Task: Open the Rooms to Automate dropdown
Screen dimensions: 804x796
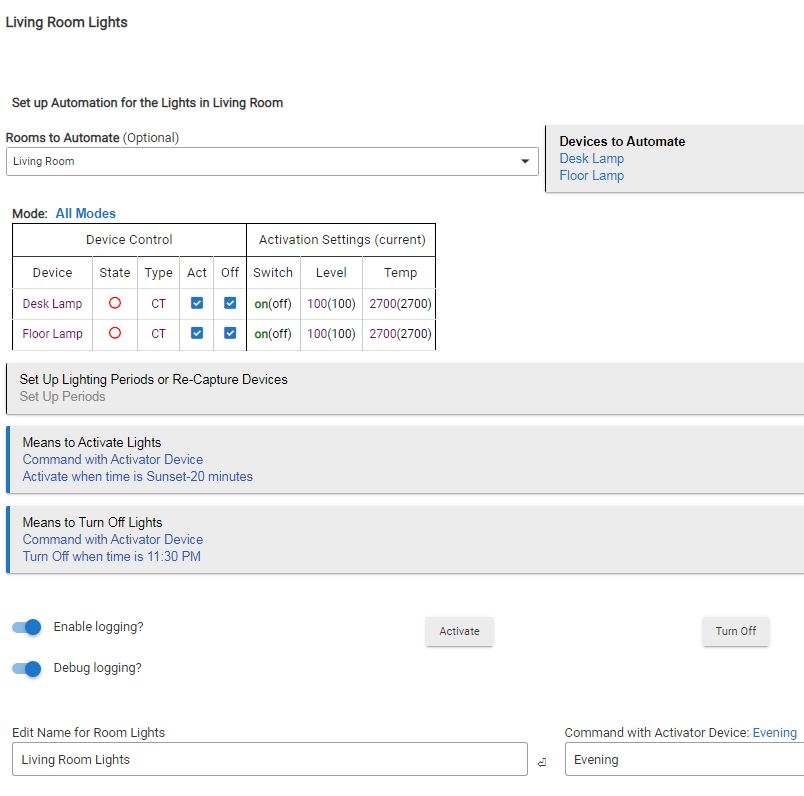Action: 271,161
